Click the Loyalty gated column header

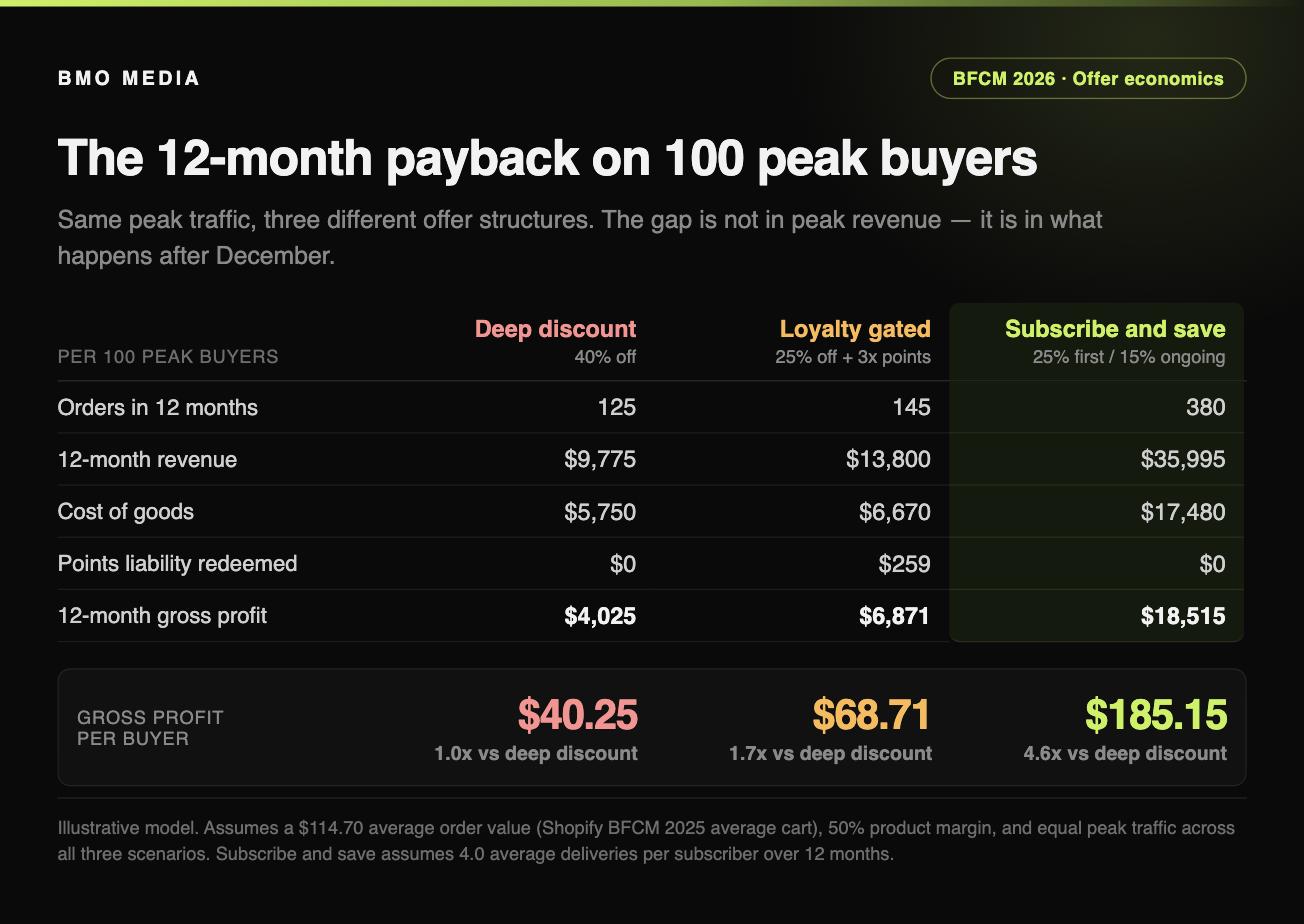pos(855,329)
